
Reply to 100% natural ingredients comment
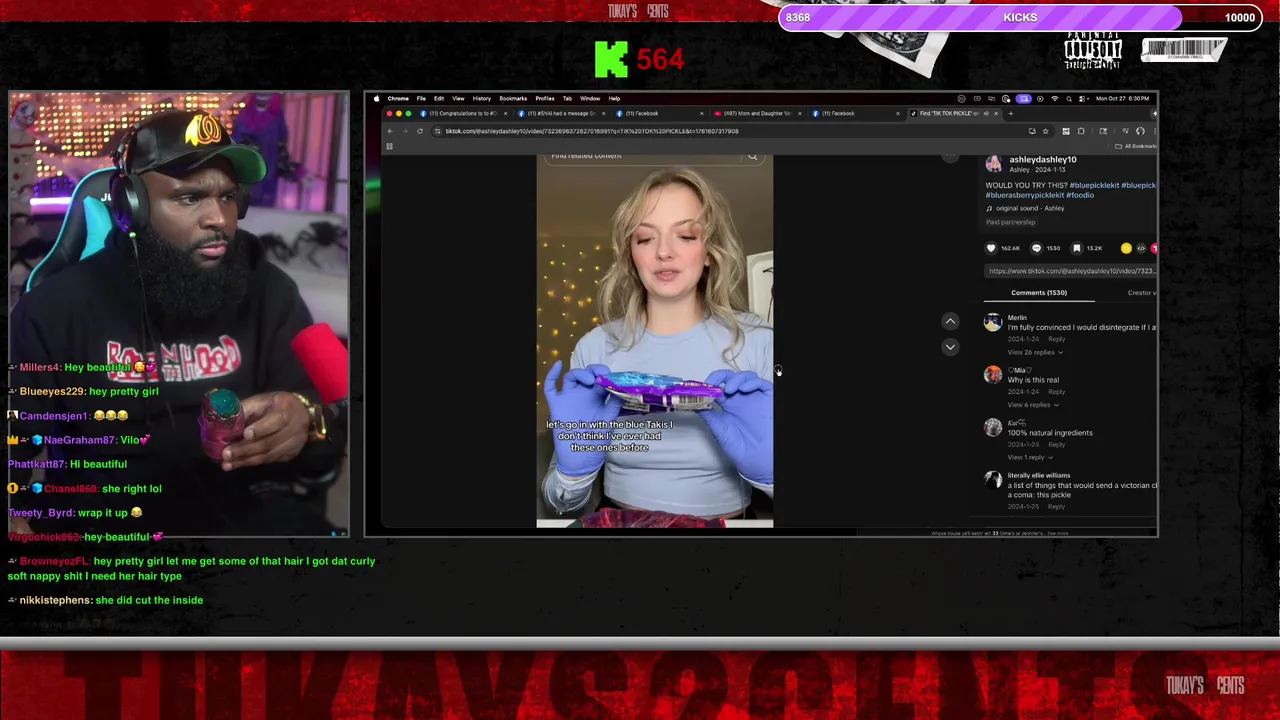coord(1056,444)
